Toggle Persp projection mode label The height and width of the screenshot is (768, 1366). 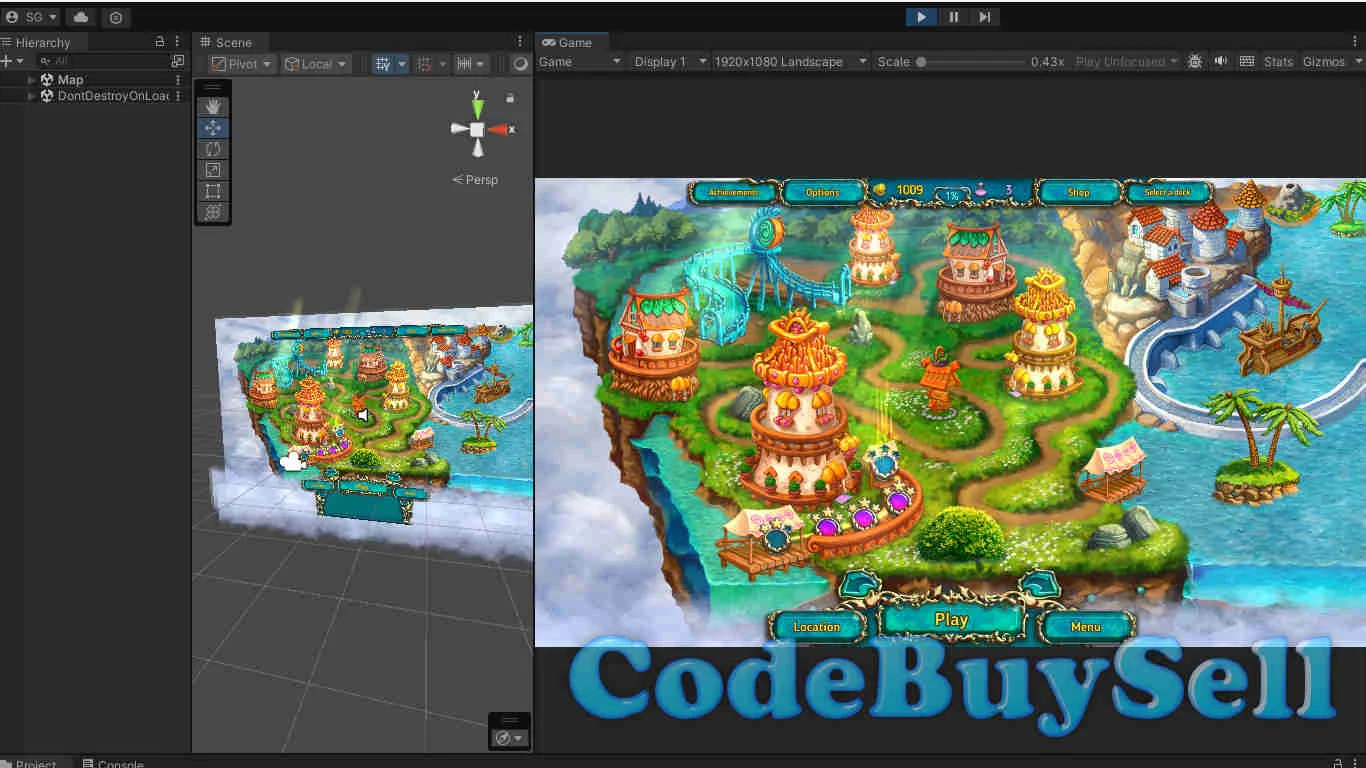pos(475,180)
